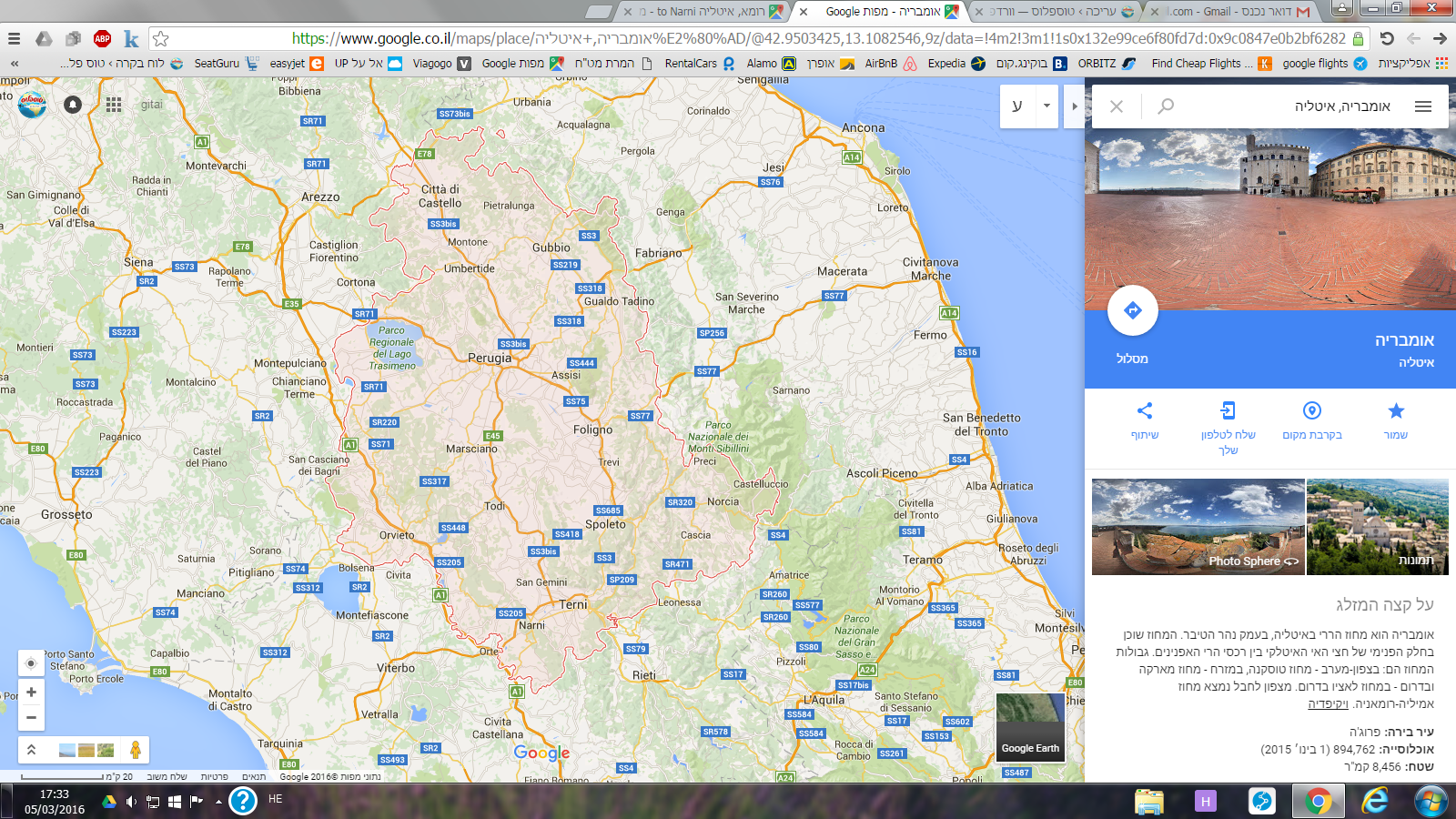Zoom in the map with plus

(31, 693)
